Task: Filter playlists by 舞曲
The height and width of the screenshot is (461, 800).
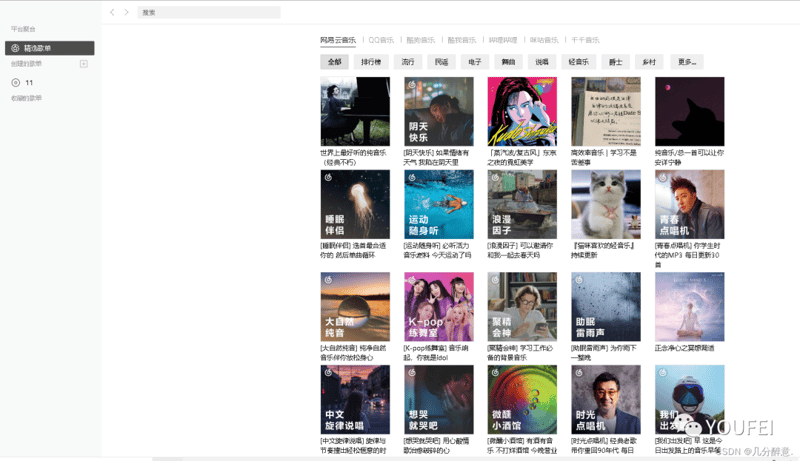Action: click(508, 62)
